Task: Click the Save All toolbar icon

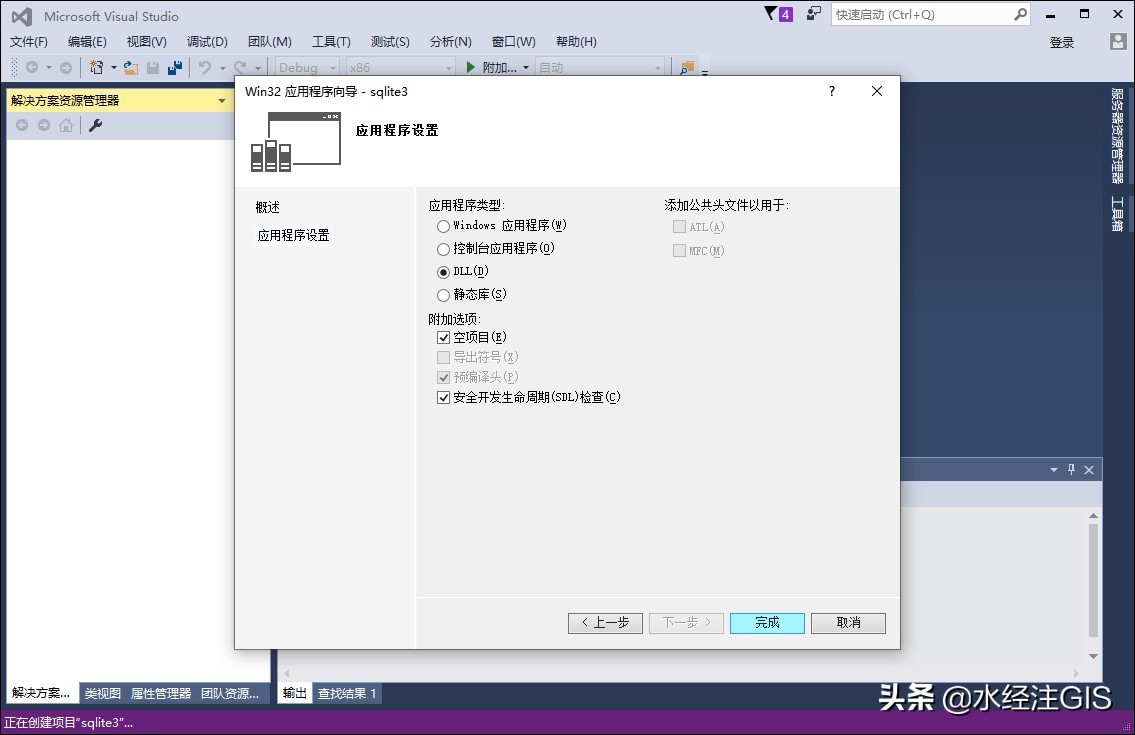Action: coord(174,67)
